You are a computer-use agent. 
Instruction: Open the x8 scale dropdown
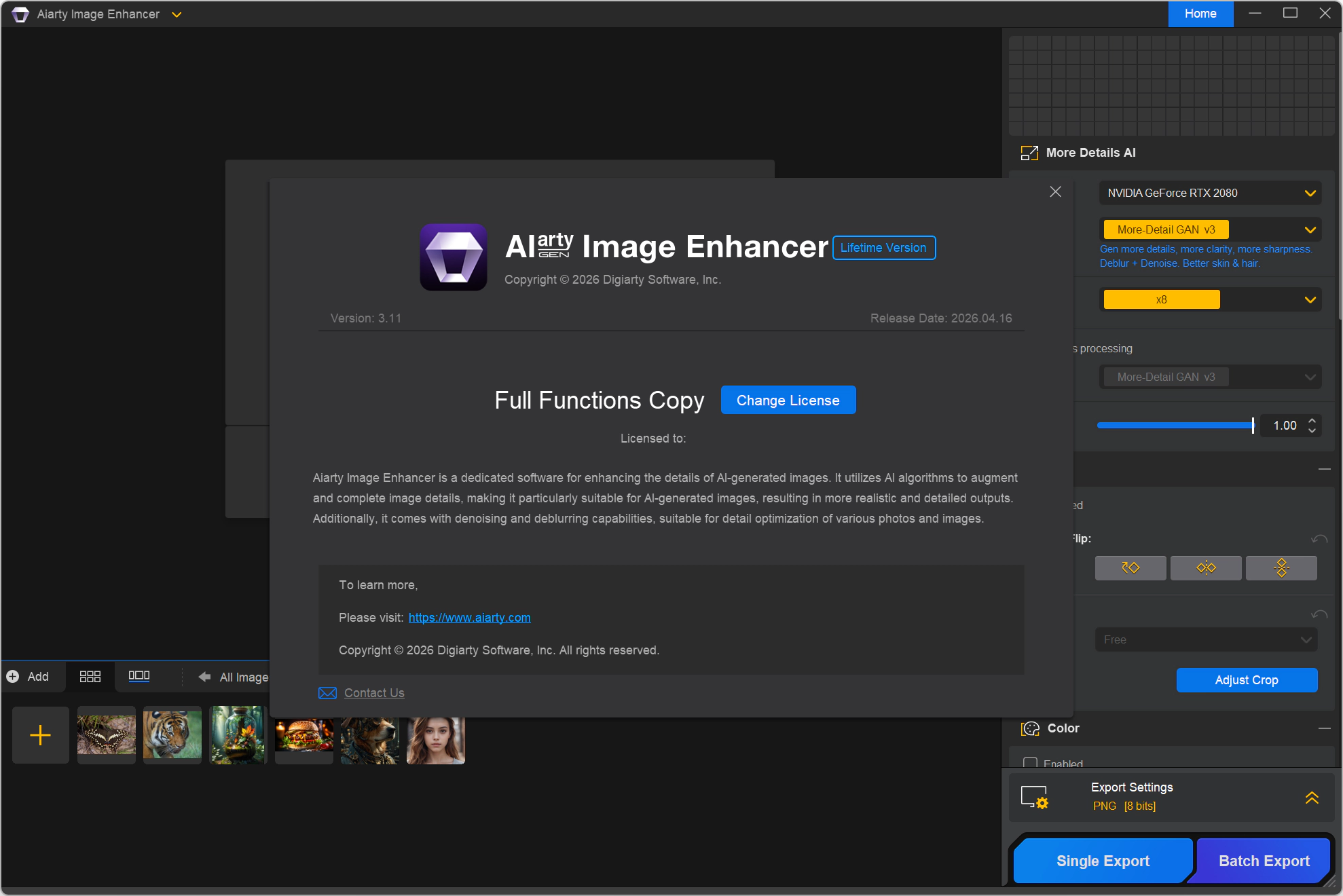click(x=1209, y=299)
